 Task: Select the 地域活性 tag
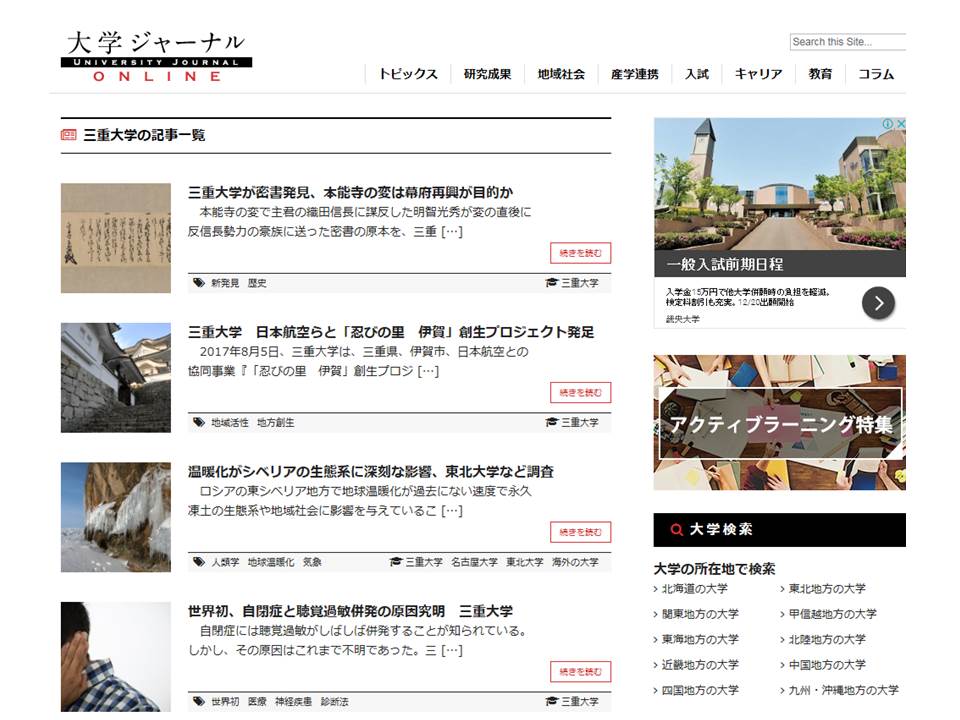pyautogui.click(x=230, y=422)
